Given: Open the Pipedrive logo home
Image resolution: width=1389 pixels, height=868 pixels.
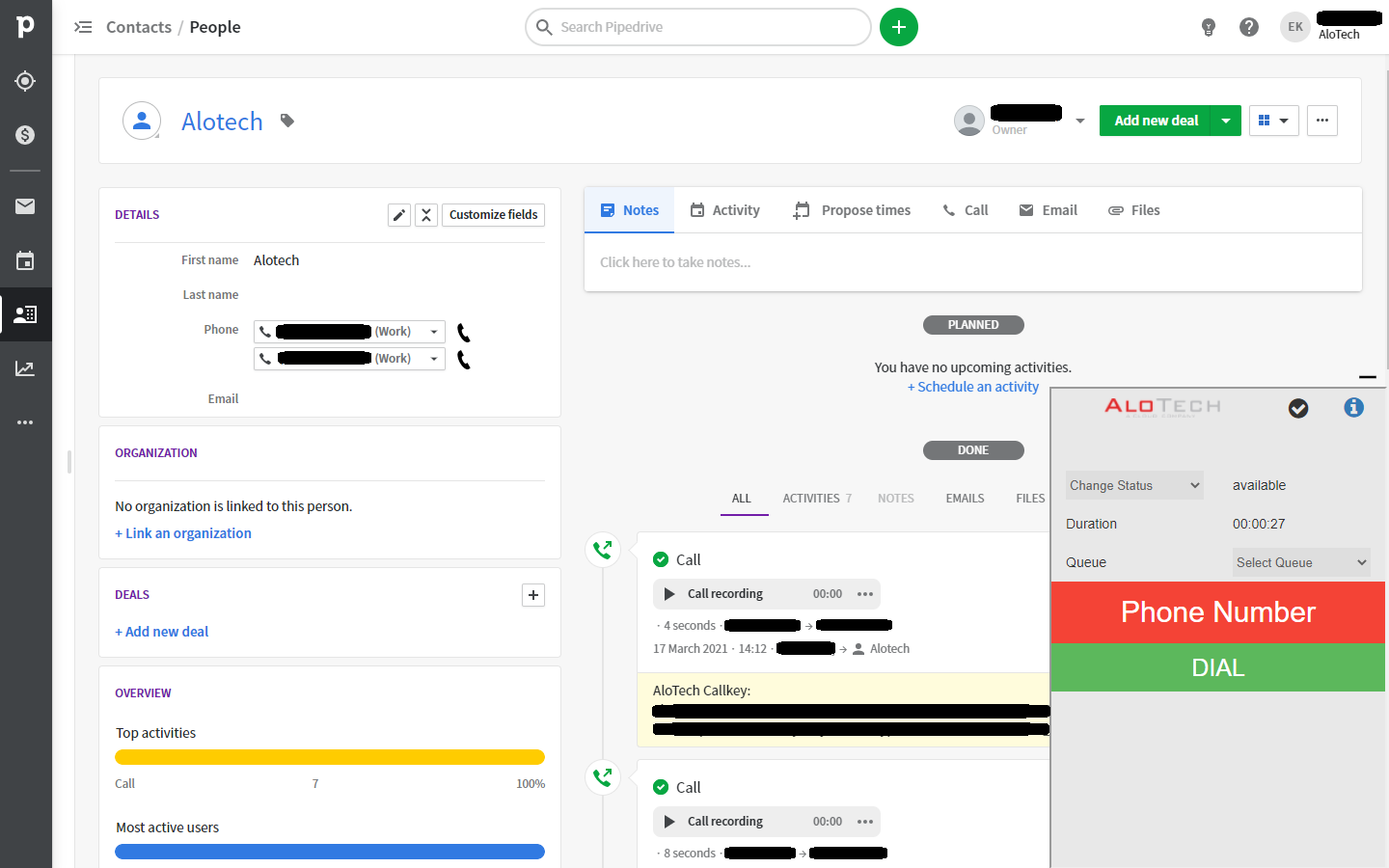Looking at the screenshot, I should 26,26.
